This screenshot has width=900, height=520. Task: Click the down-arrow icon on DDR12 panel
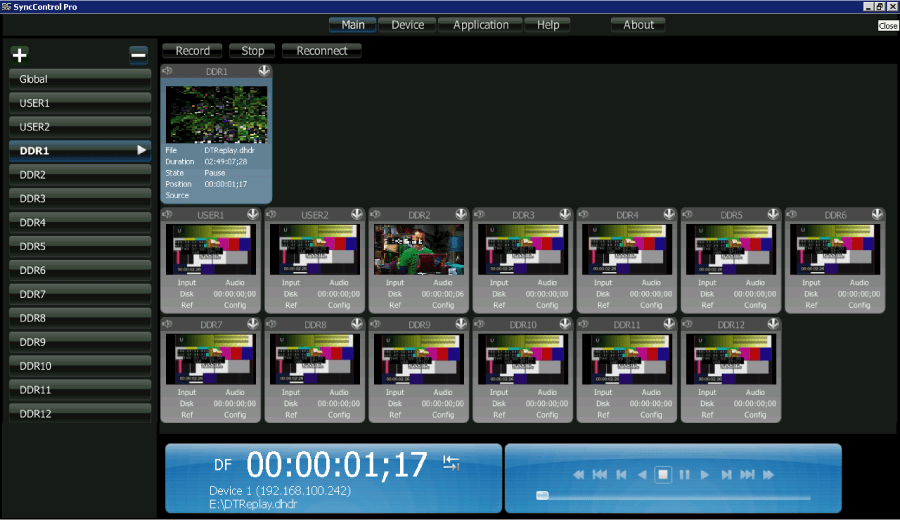click(773, 324)
